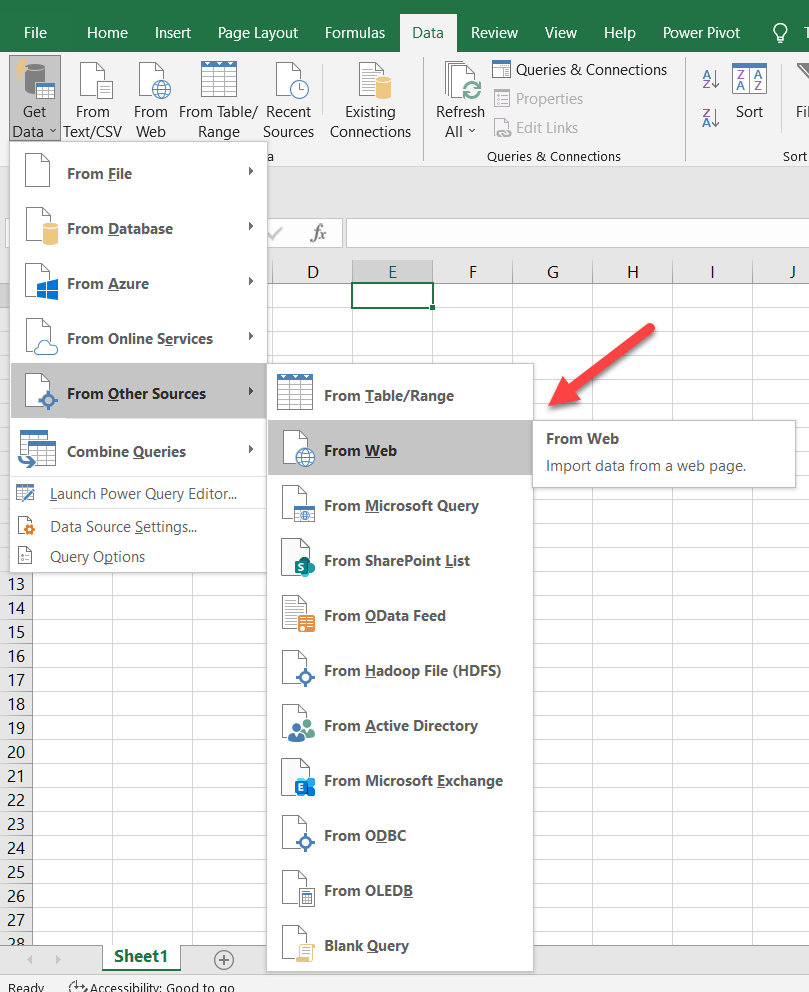Launch Power Query Editor

coord(143,494)
